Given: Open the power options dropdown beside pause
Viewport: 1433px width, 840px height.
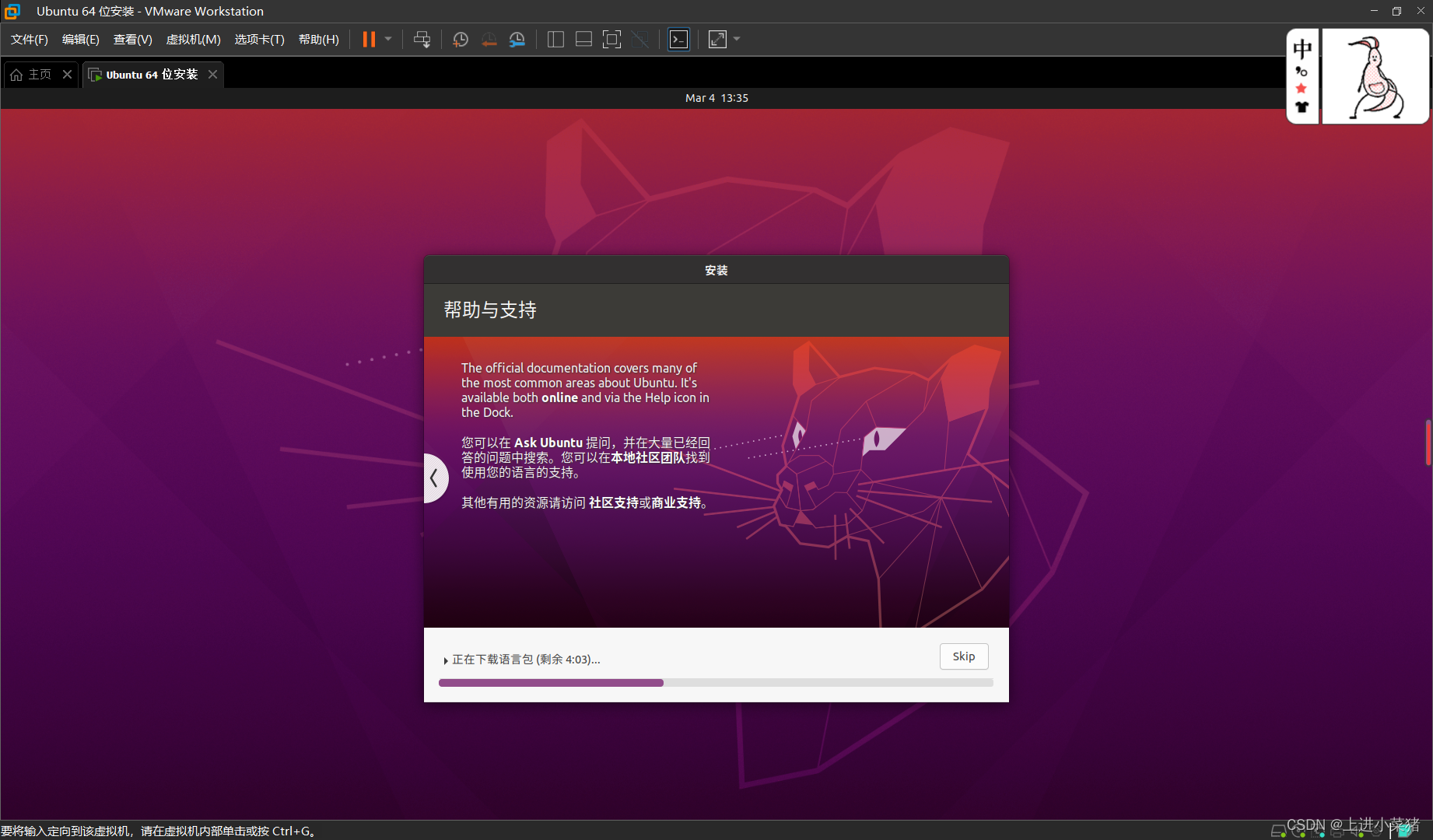Looking at the screenshot, I should (x=388, y=39).
